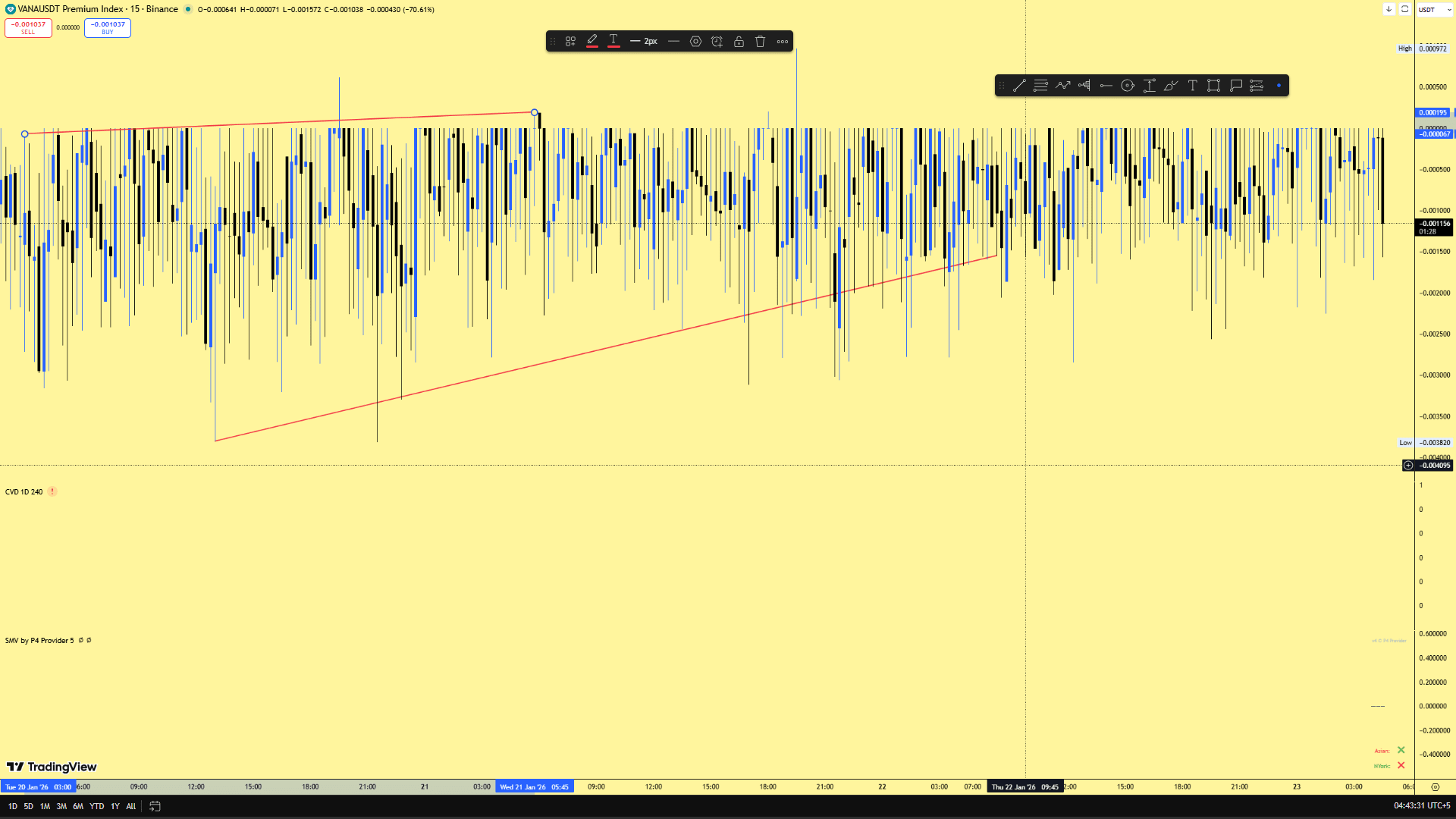Select the rectangle shape tool

(1213, 86)
